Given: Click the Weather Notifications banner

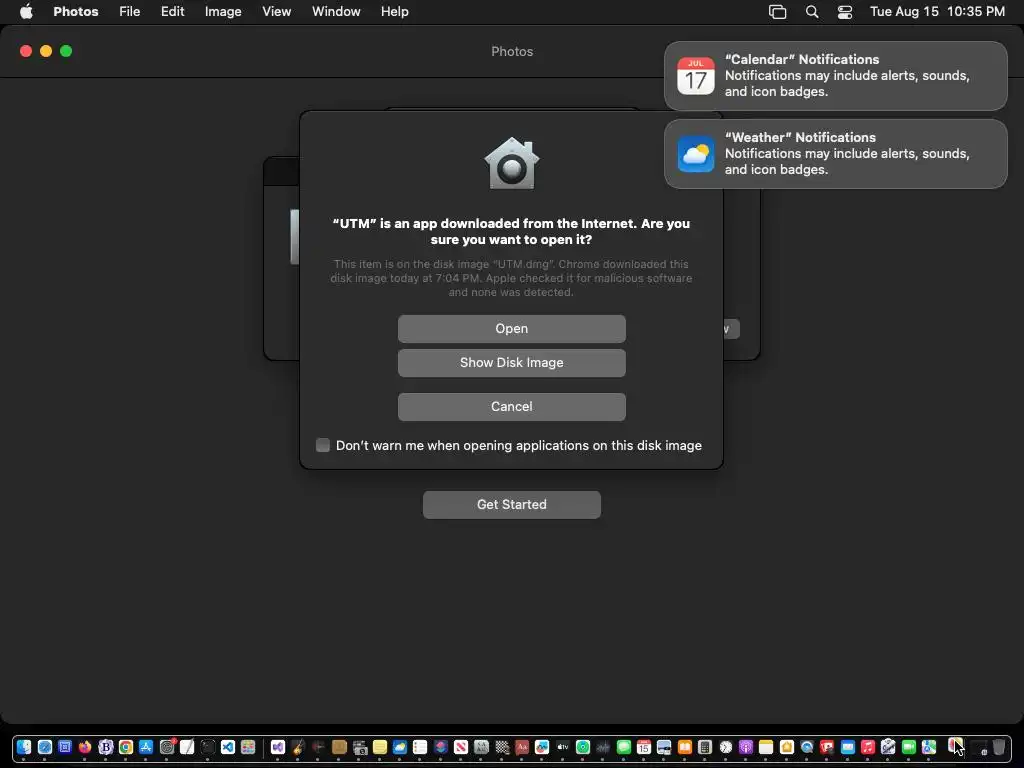Looking at the screenshot, I should (835, 154).
